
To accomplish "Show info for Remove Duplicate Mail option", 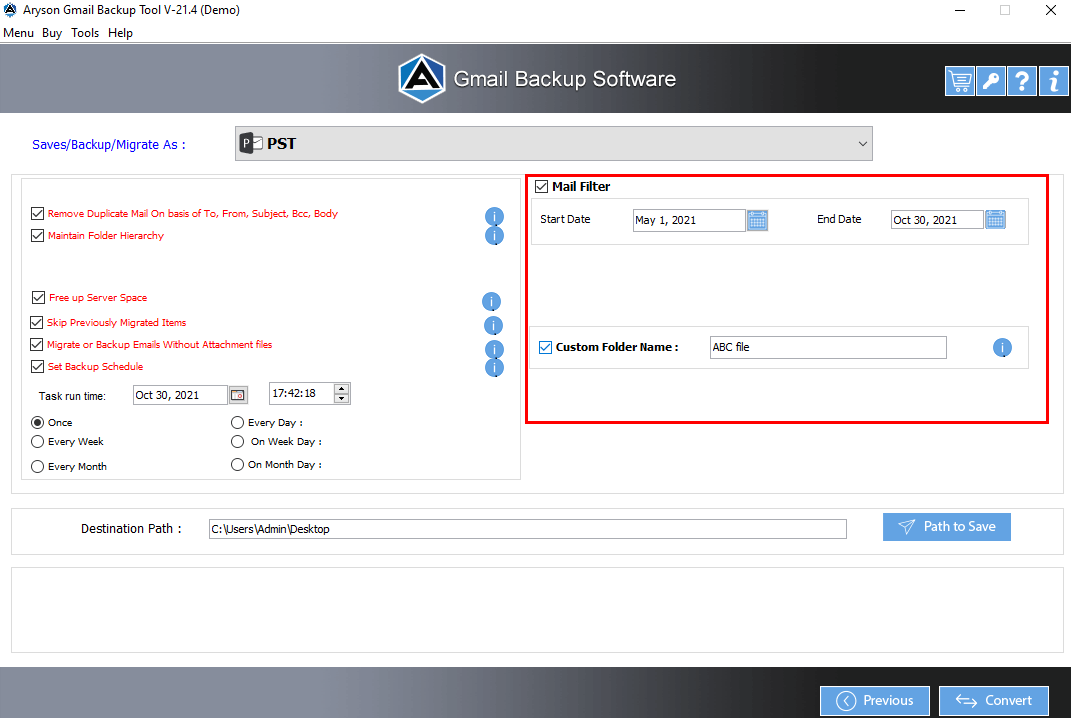I will (x=495, y=216).
